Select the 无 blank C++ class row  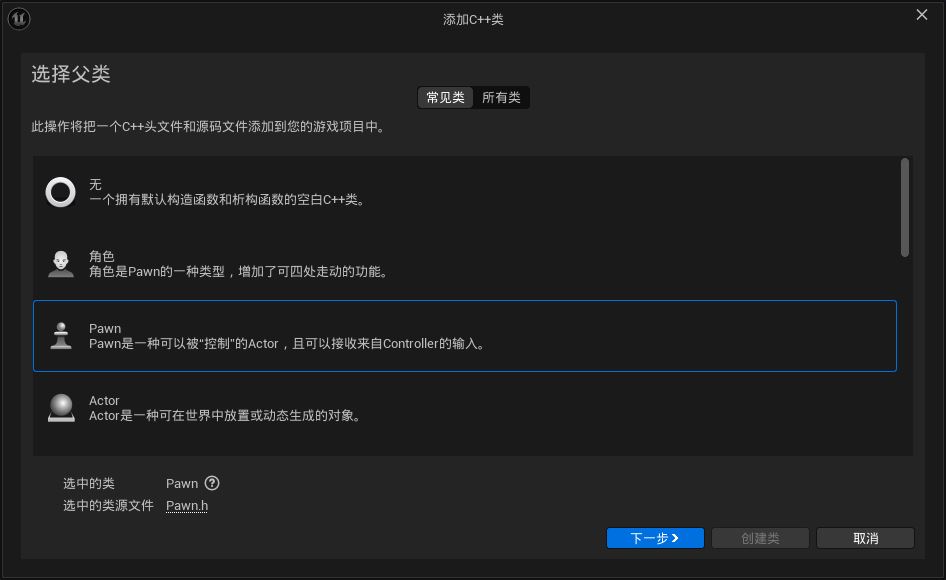point(465,192)
